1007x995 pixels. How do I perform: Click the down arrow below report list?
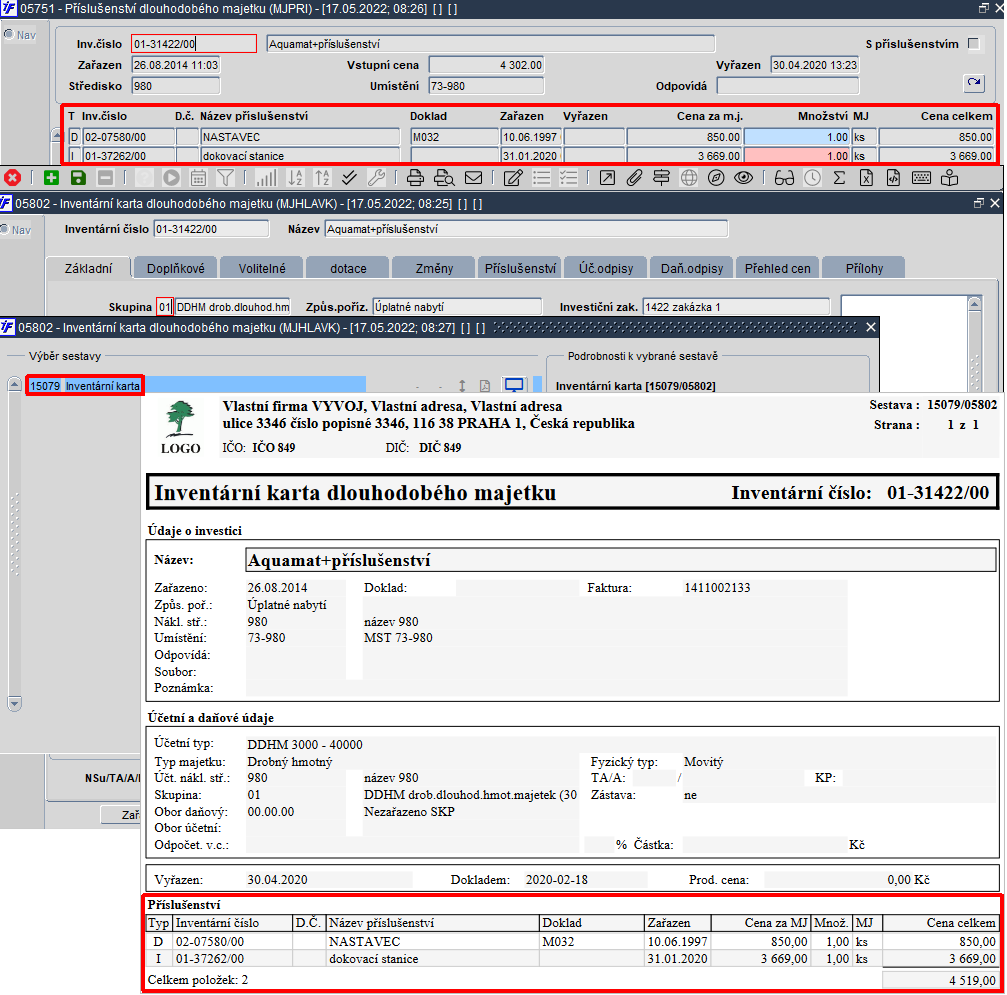point(14,704)
